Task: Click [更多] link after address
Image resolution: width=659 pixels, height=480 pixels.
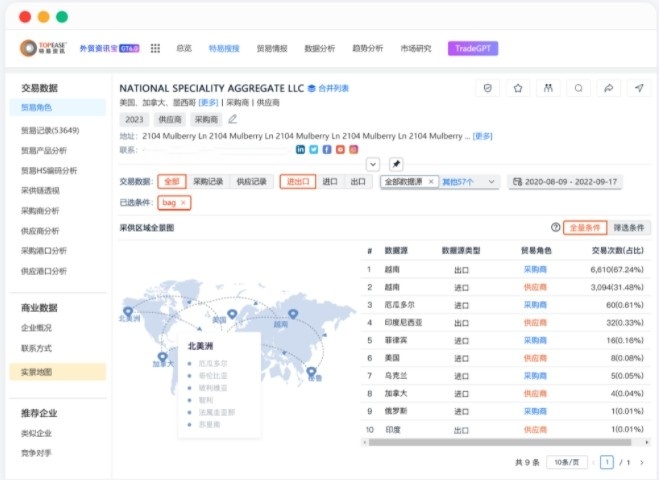Action: tap(482, 136)
